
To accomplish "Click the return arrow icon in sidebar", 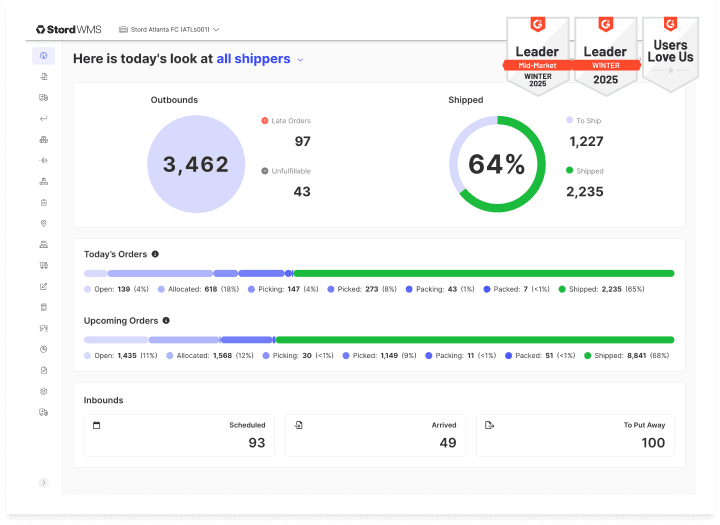I will pyautogui.click(x=43, y=118).
